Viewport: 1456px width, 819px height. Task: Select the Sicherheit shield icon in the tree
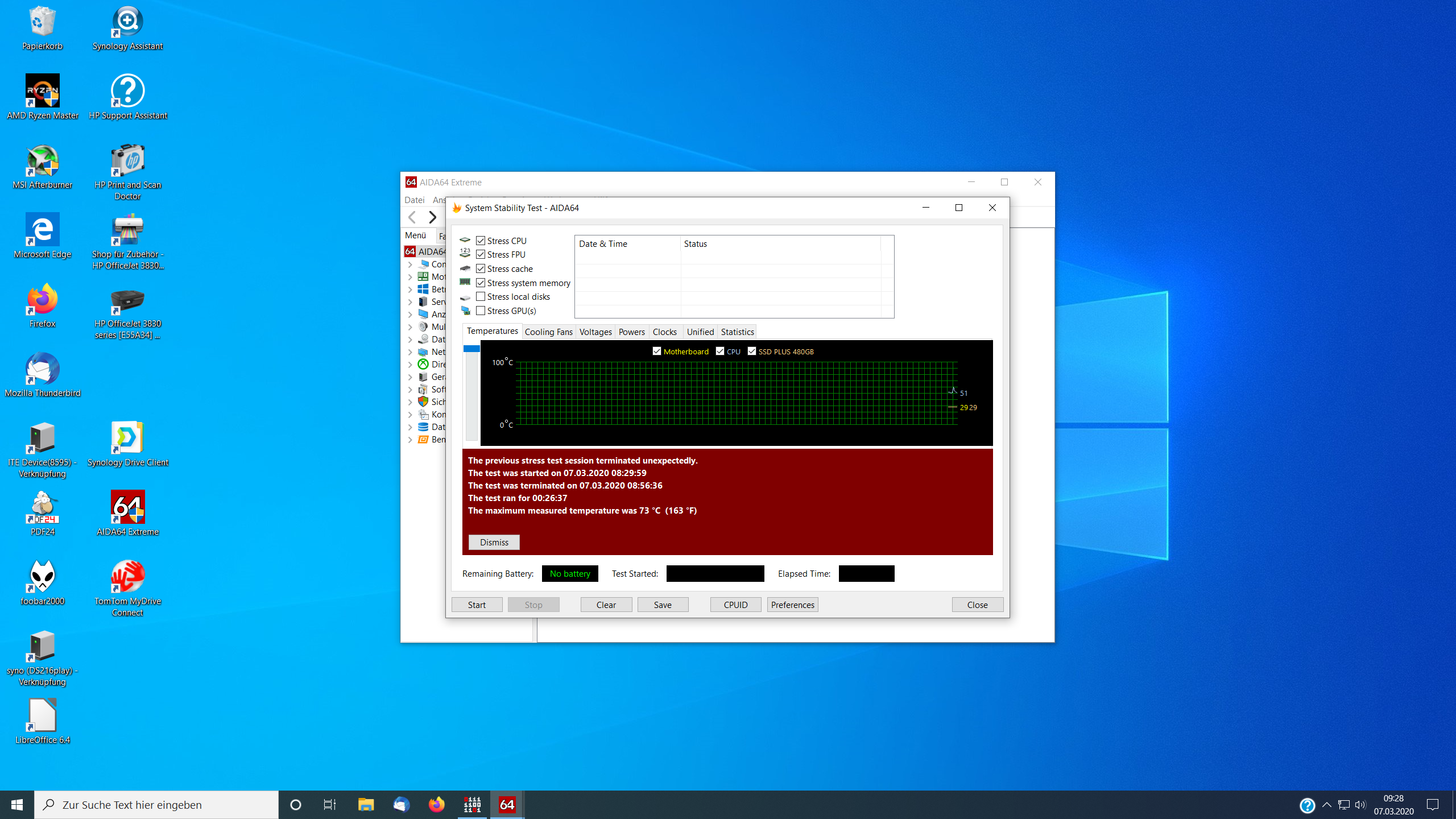pyautogui.click(x=423, y=402)
